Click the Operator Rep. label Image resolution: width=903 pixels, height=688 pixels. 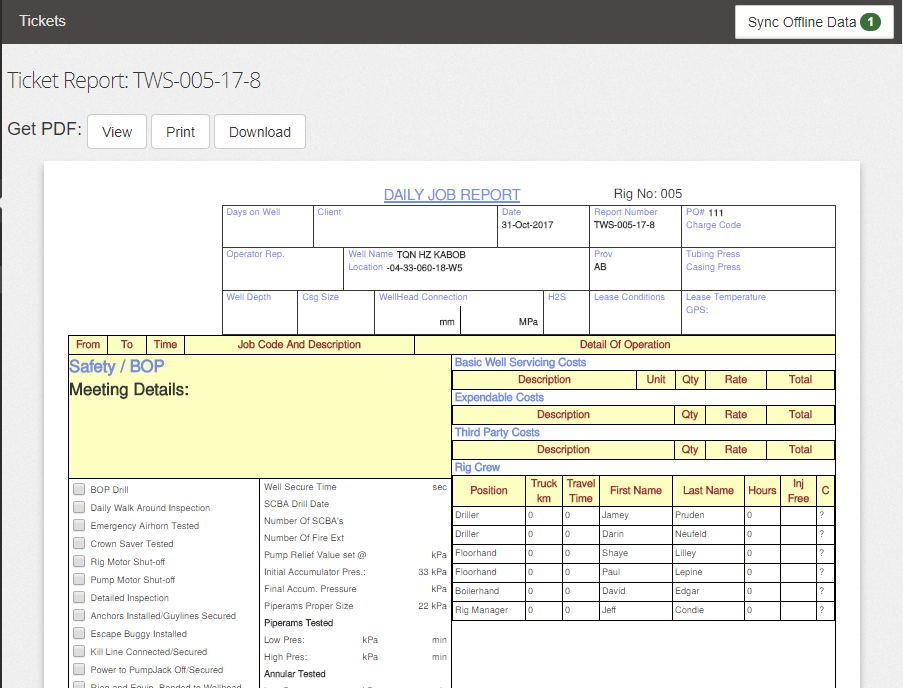(x=255, y=254)
